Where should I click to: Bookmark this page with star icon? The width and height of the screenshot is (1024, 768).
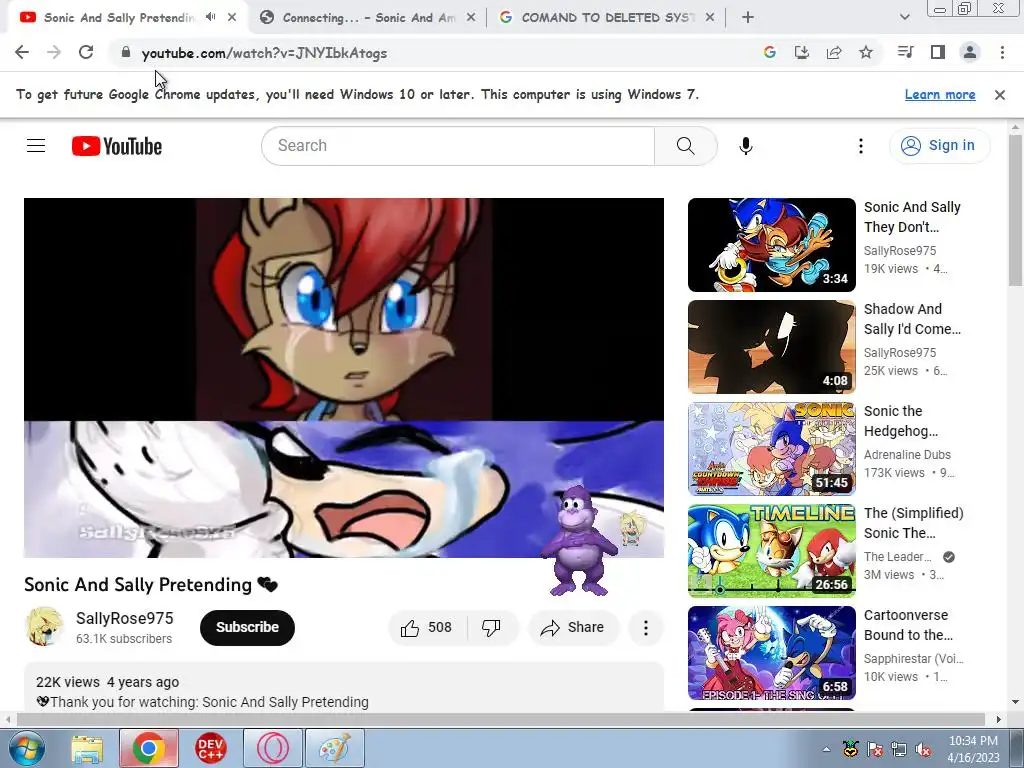click(866, 52)
